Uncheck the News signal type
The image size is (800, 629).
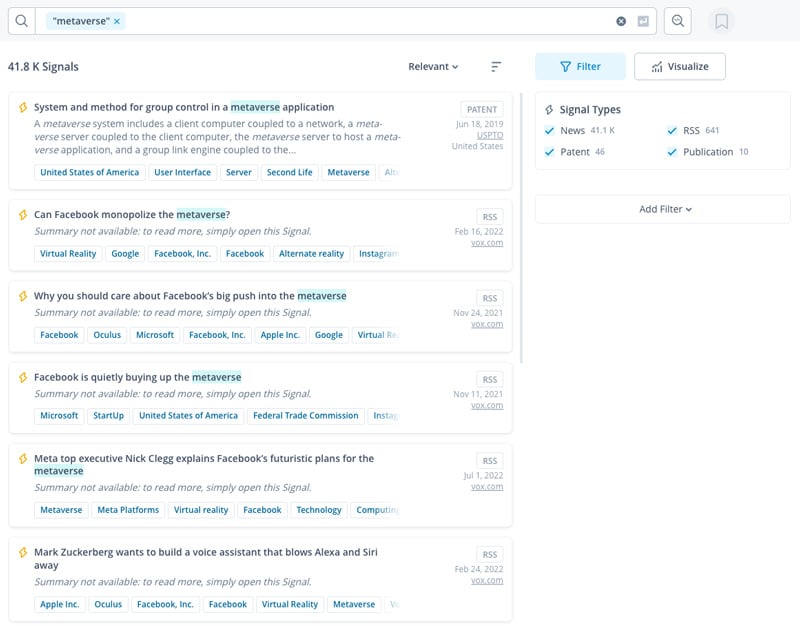pyautogui.click(x=549, y=131)
